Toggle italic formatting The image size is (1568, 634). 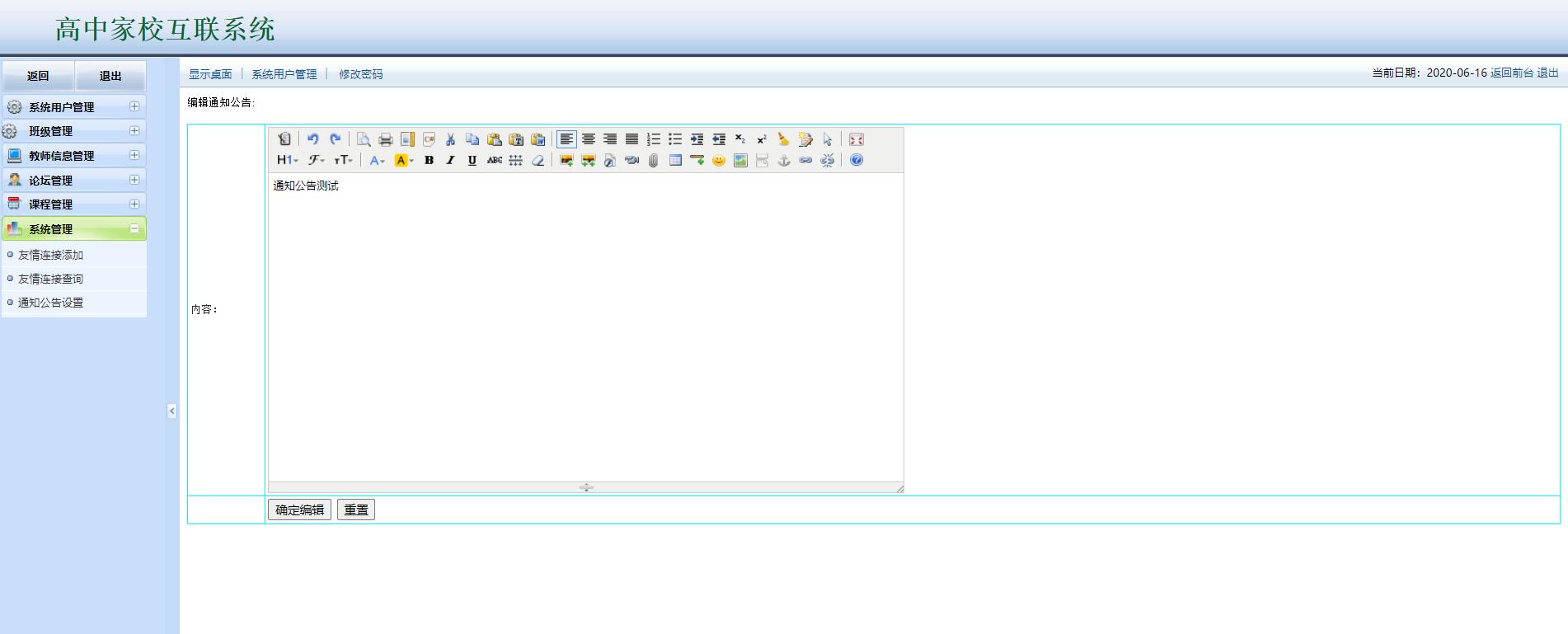tap(450, 160)
